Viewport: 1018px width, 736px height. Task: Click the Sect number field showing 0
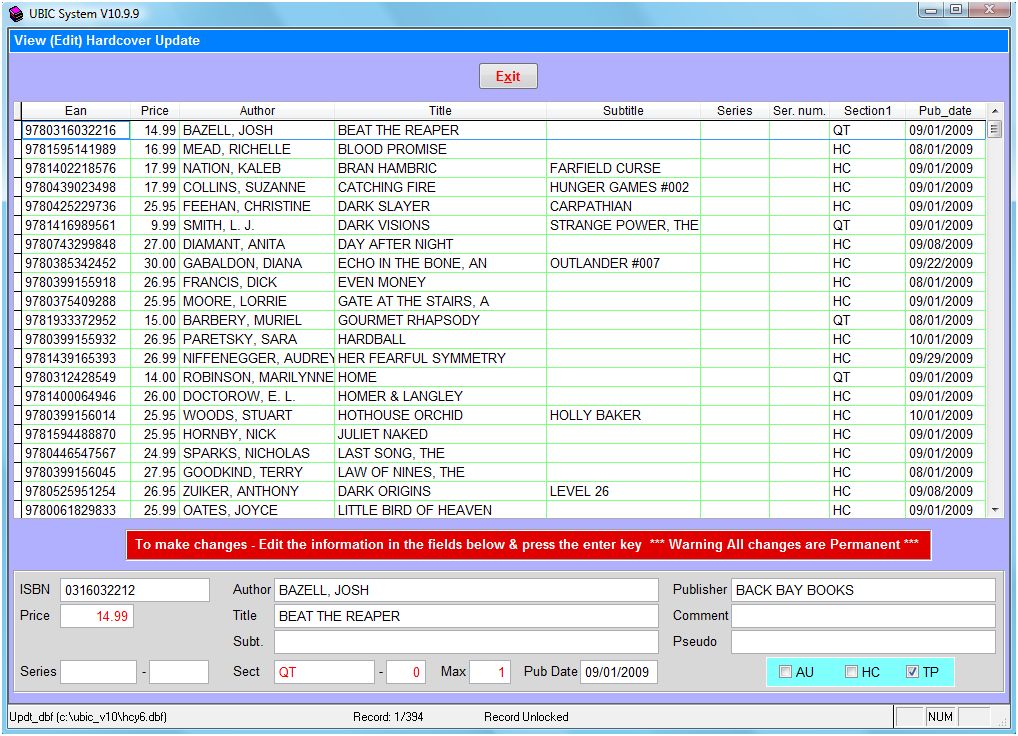coord(406,672)
